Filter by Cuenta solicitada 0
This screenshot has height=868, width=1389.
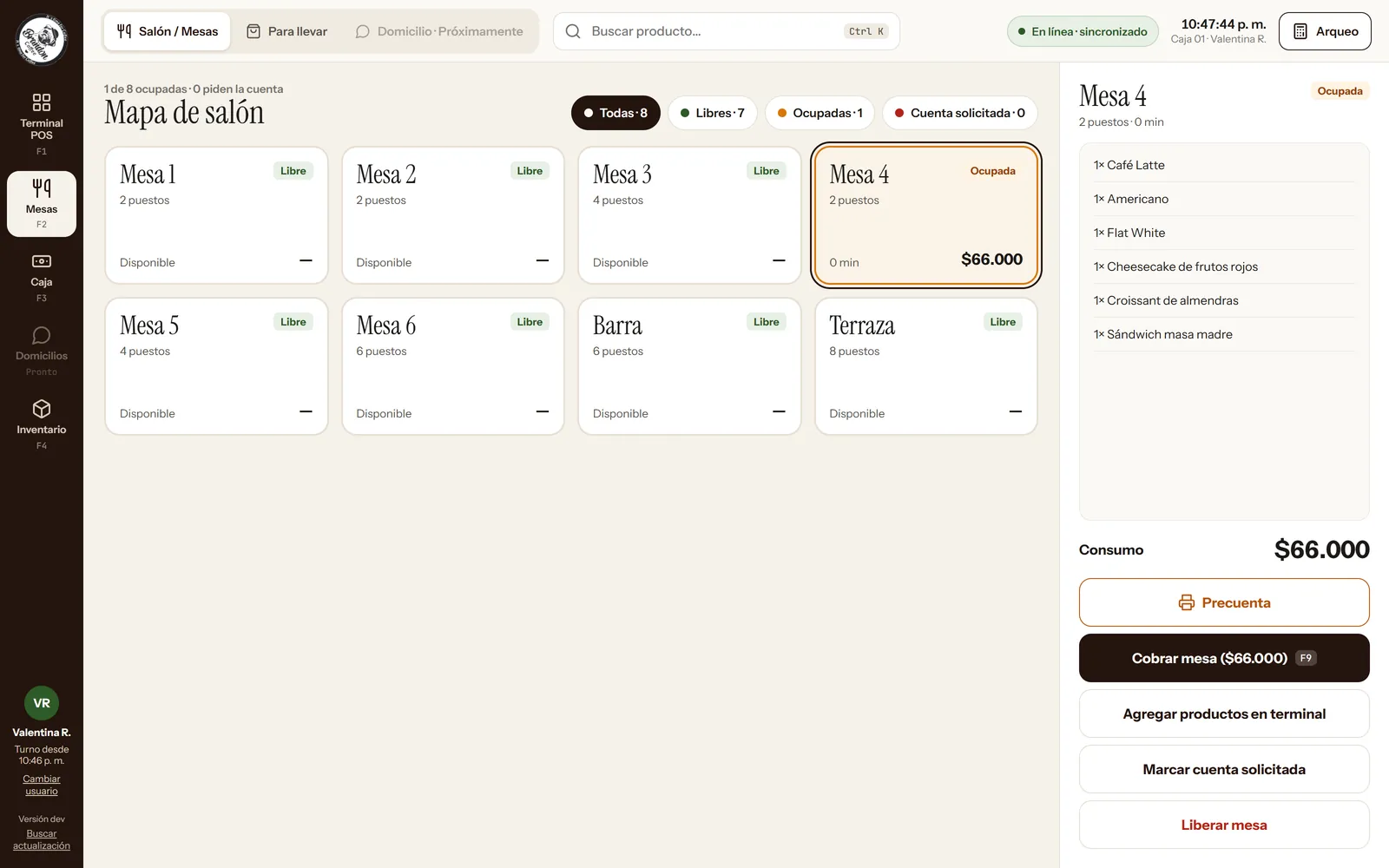pos(960,113)
